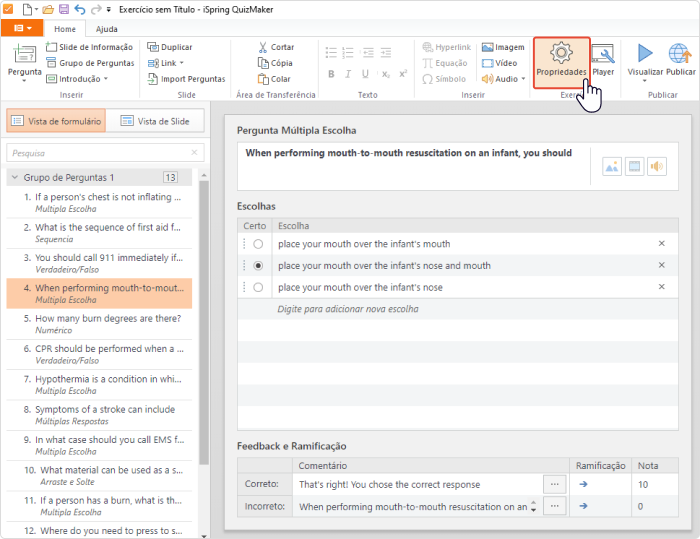Apply underline formatting
The image size is (700, 539).
365,74
